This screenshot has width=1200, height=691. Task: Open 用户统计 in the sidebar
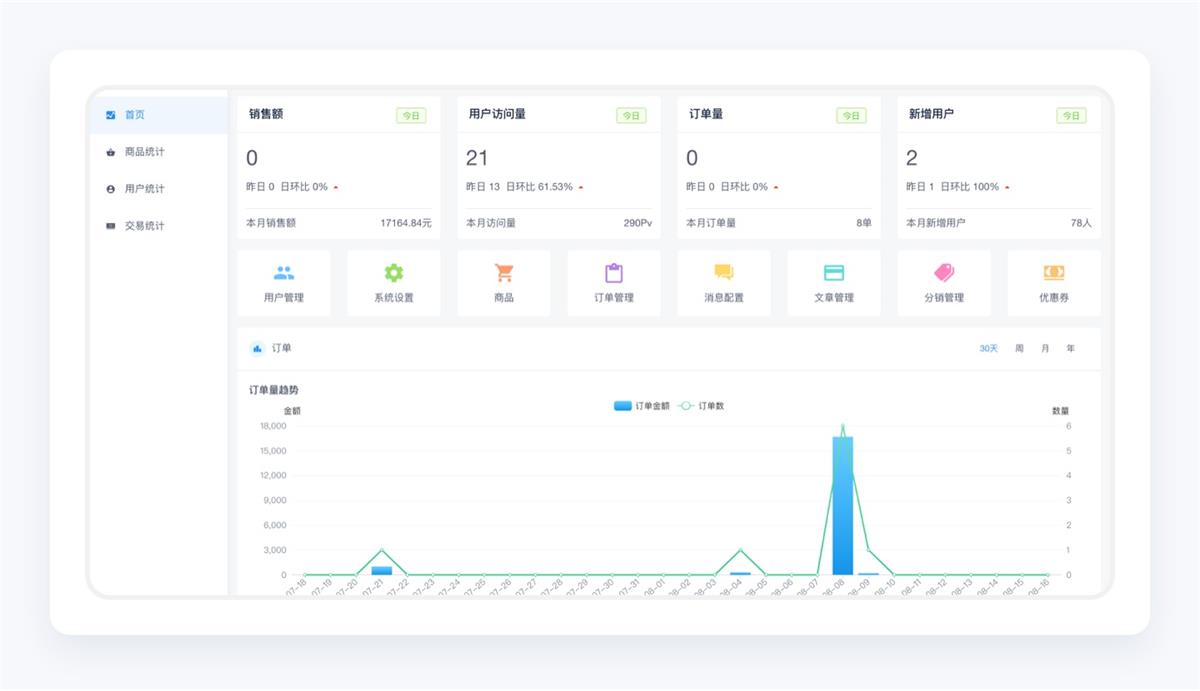144,189
